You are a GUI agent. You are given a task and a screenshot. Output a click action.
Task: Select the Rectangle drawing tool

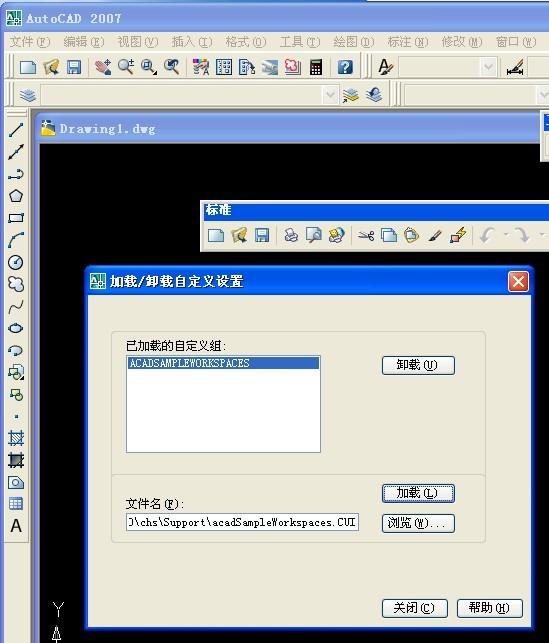(x=16, y=218)
